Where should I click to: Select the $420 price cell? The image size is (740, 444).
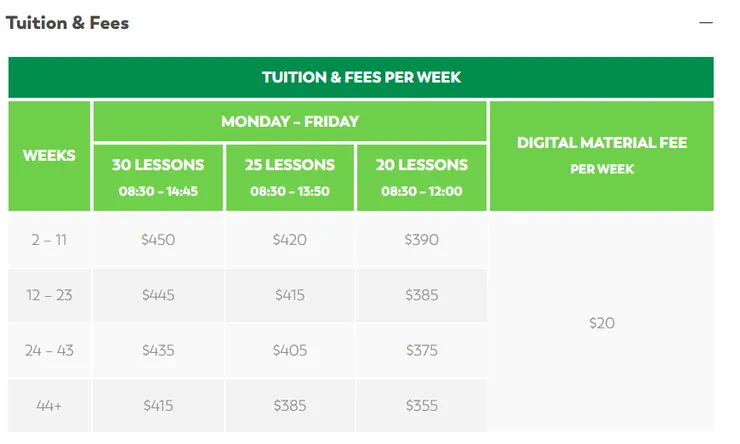(290, 240)
